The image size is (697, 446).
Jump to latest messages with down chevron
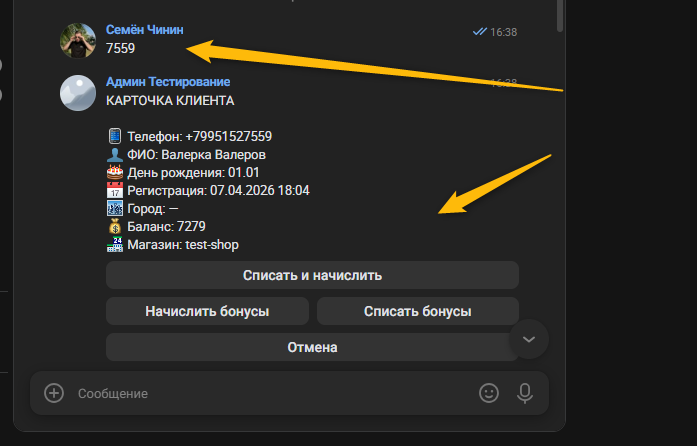pos(529,339)
